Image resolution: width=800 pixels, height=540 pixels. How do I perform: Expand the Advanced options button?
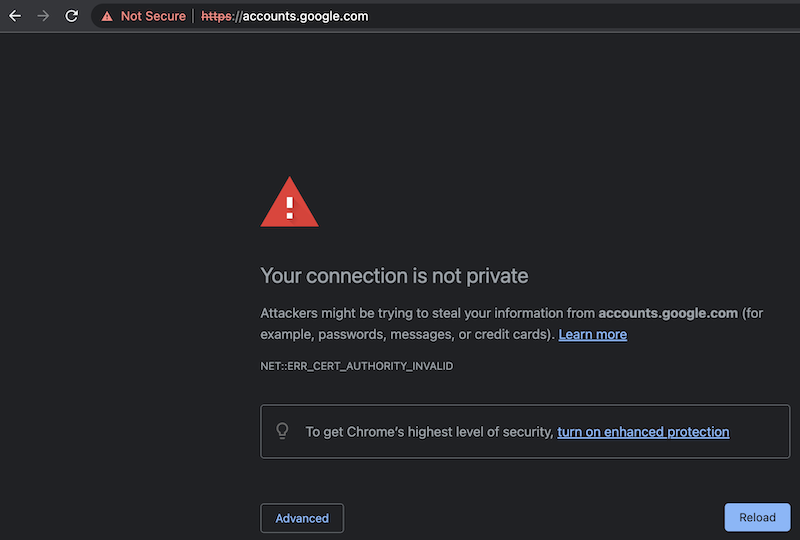pos(302,518)
